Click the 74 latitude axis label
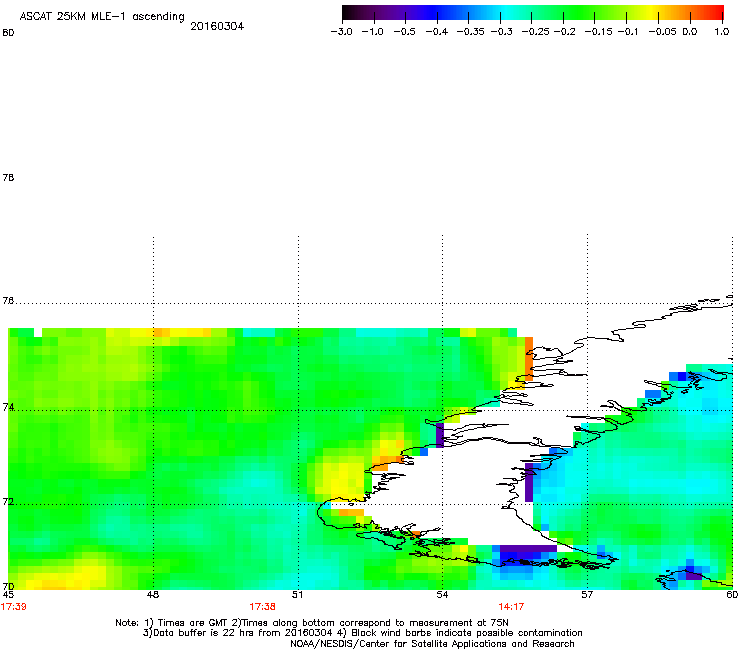Screen dimensions: 740x650 8,407
